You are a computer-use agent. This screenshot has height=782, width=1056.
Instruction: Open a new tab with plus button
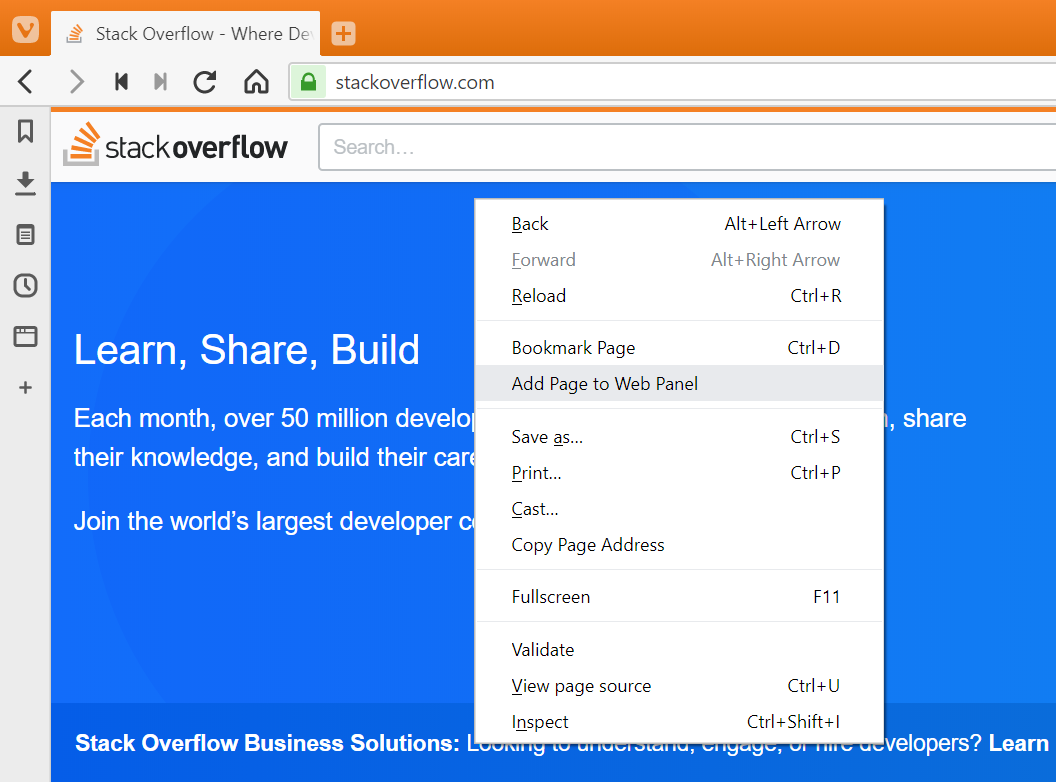[343, 33]
